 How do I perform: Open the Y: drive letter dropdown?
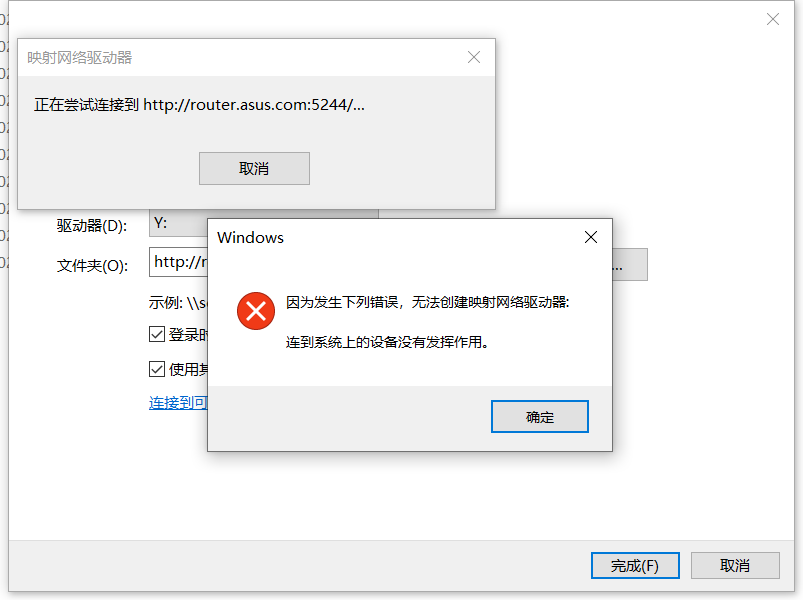point(178,224)
